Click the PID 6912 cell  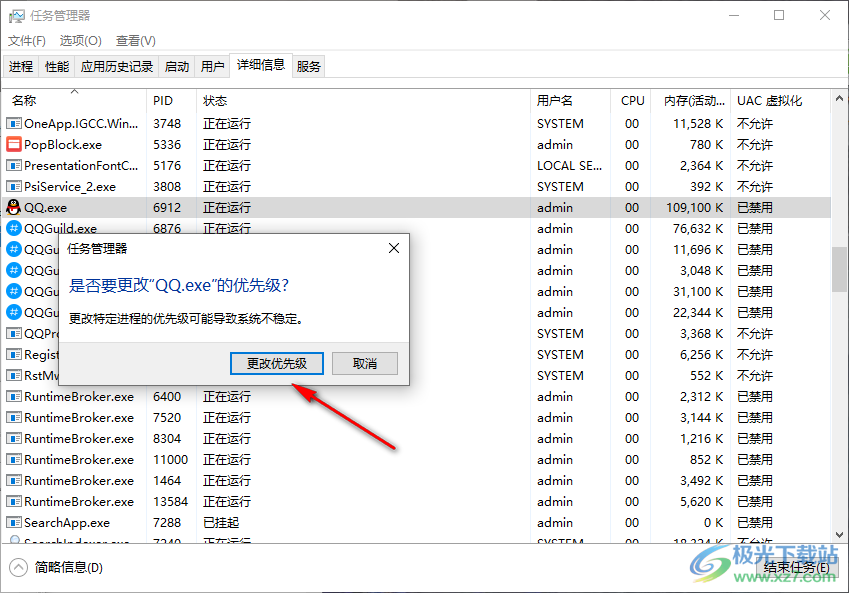coord(167,207)
